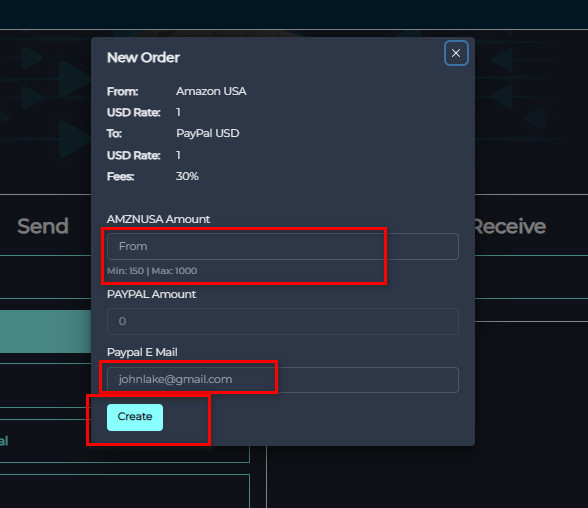Click the Send heading behind the dialog
Image resolution: width=588 pixels, height=508 pixels.
pyautogui.click(x=43, y=226)
